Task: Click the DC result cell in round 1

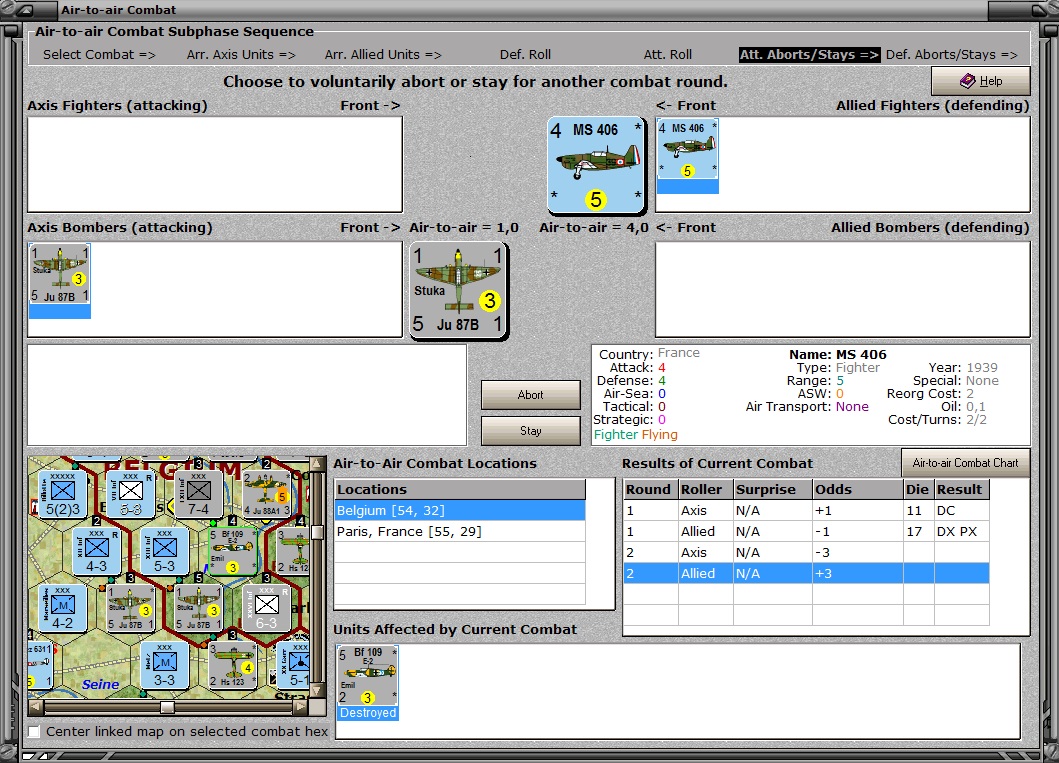Action: point(962,510)
